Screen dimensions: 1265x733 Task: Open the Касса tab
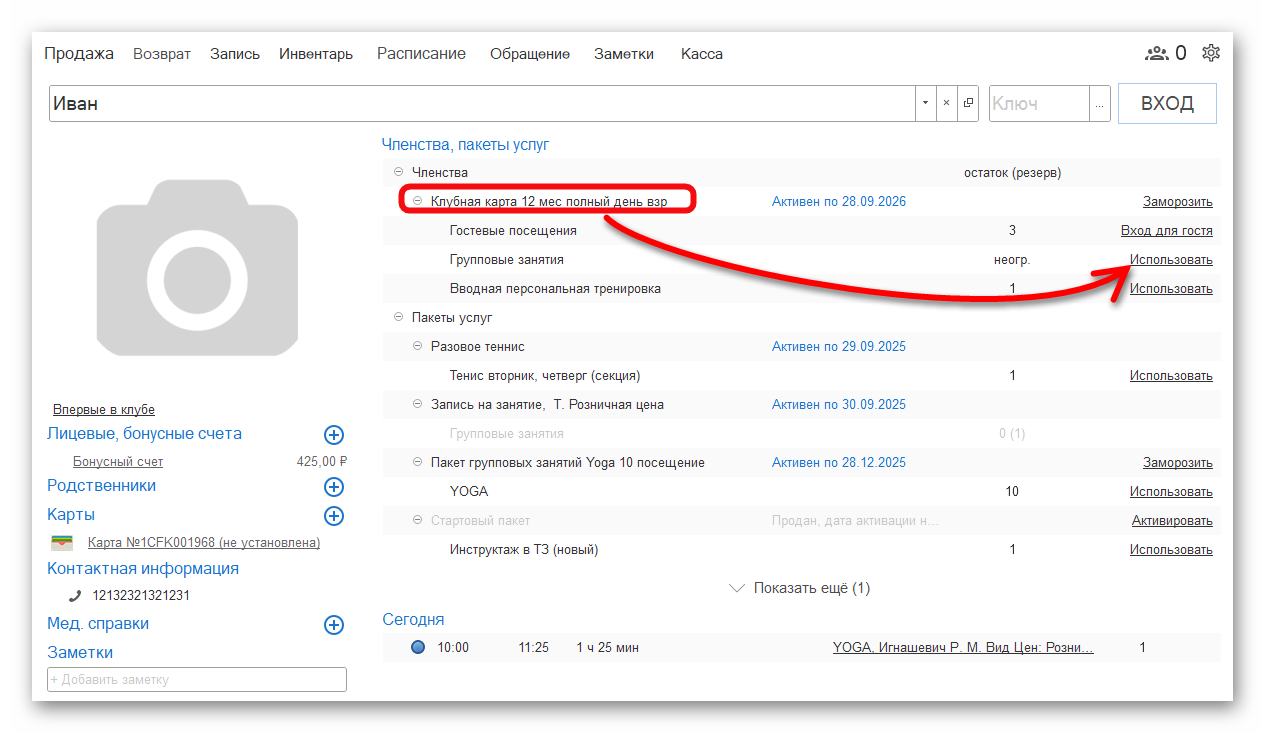(701, 54)
